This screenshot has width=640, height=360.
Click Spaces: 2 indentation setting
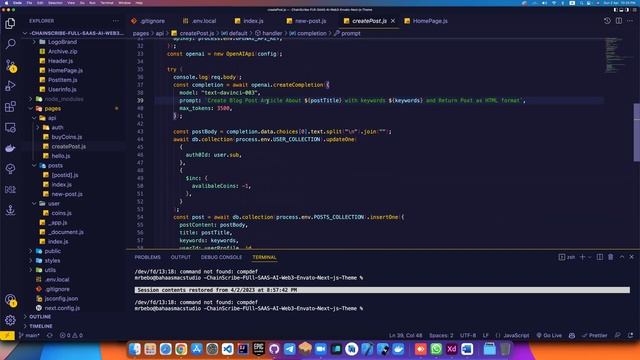click(x=441, y=336)
